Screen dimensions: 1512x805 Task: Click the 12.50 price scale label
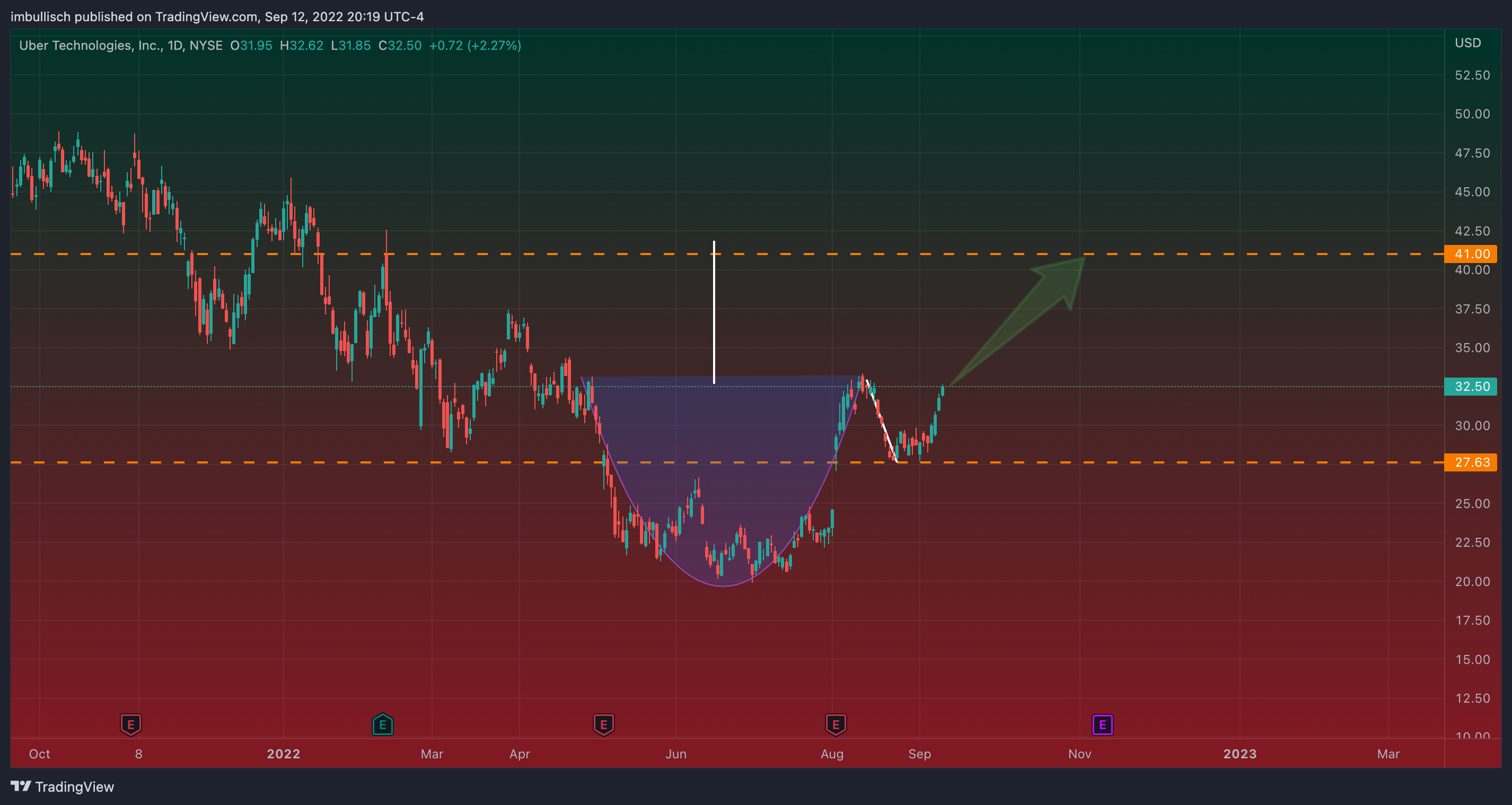click(1472, 698)
